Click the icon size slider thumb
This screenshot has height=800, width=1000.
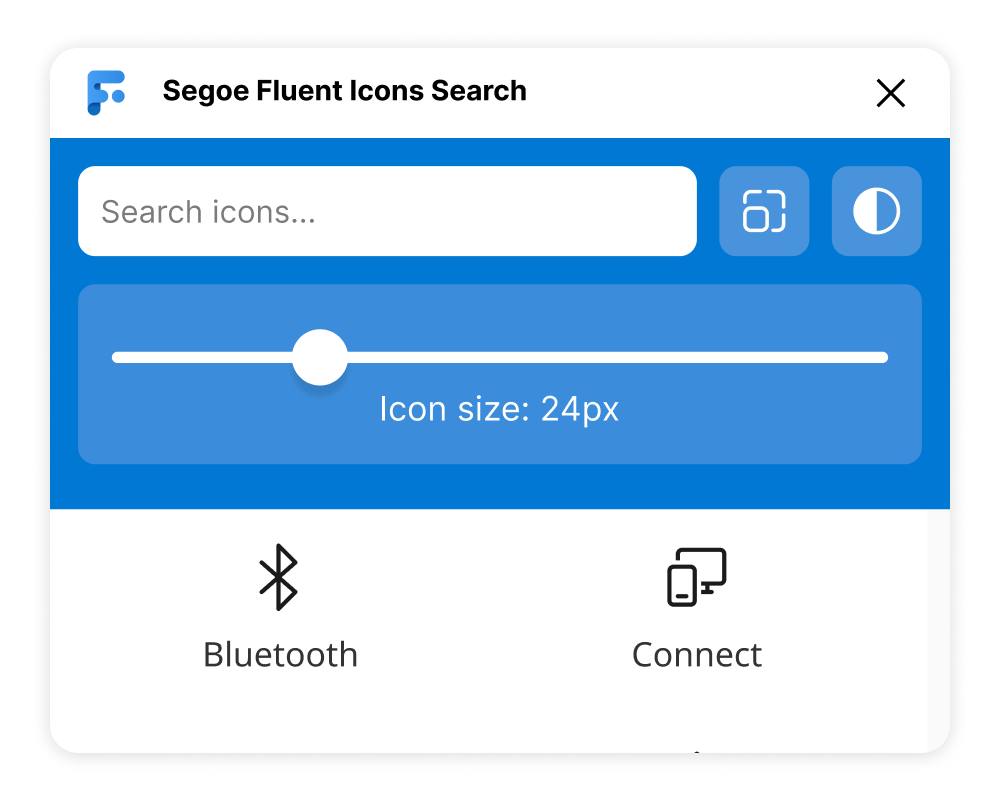320,357
